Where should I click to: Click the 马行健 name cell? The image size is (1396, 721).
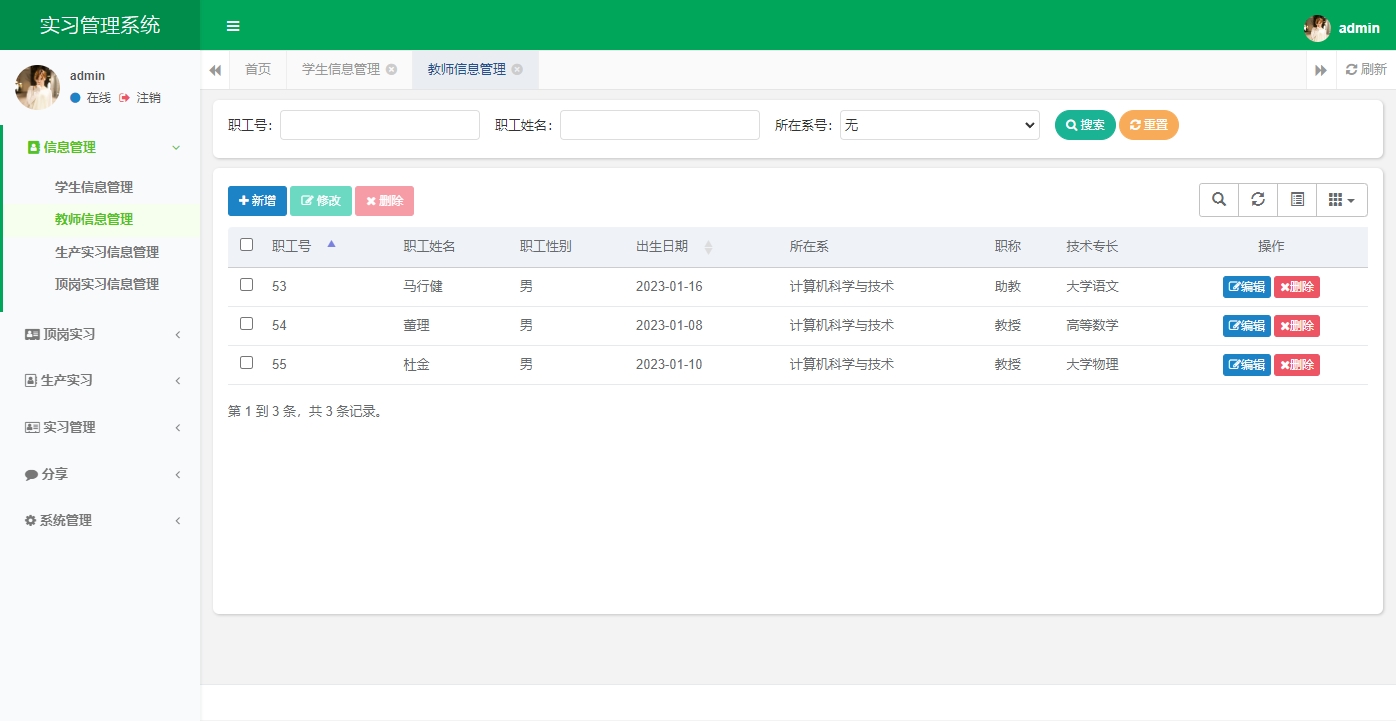pyautogui.click(x=423, y=286)
